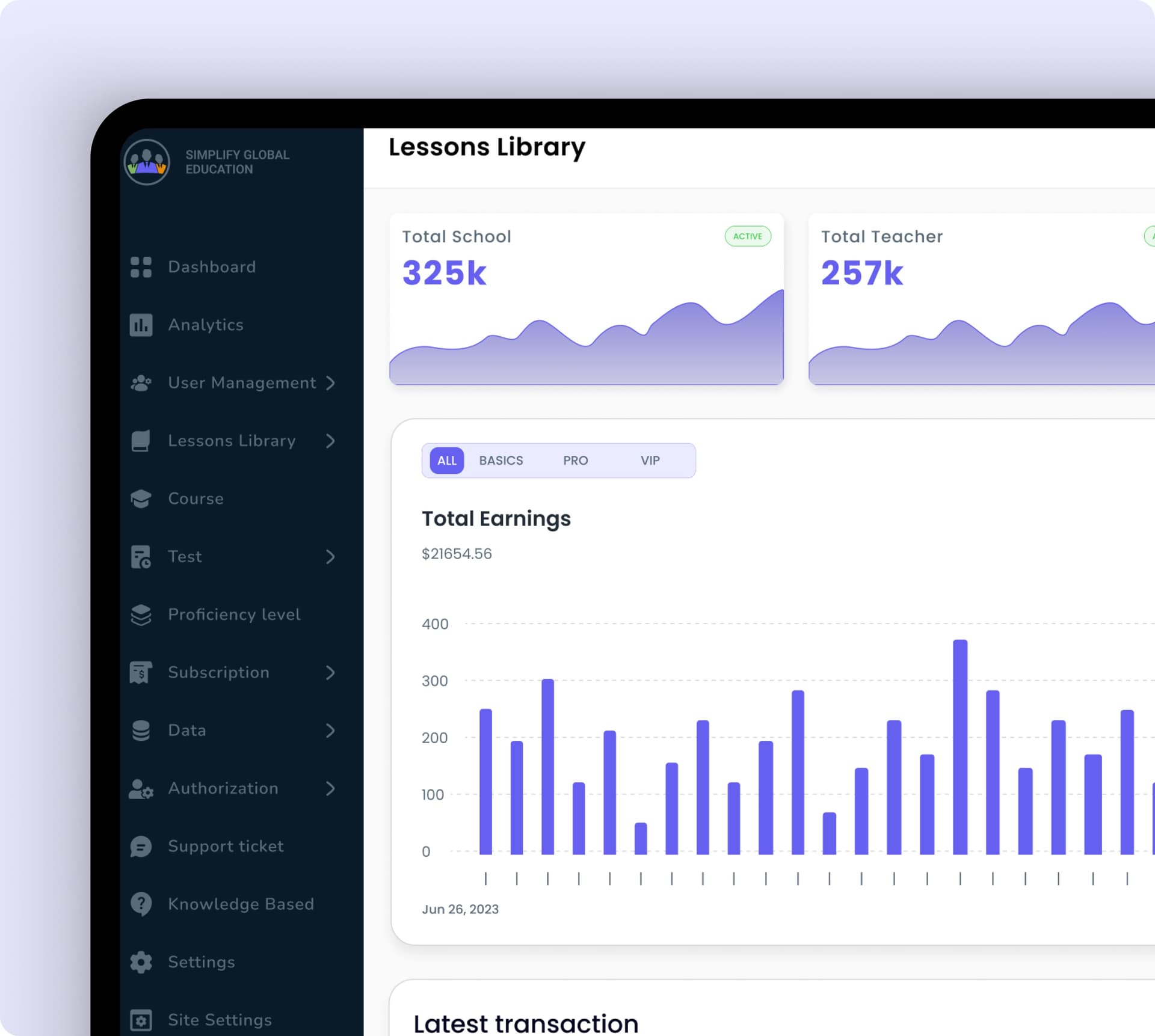The image size is (1155, 1036).
Task: Open the Course menu item
Action: 196,498
